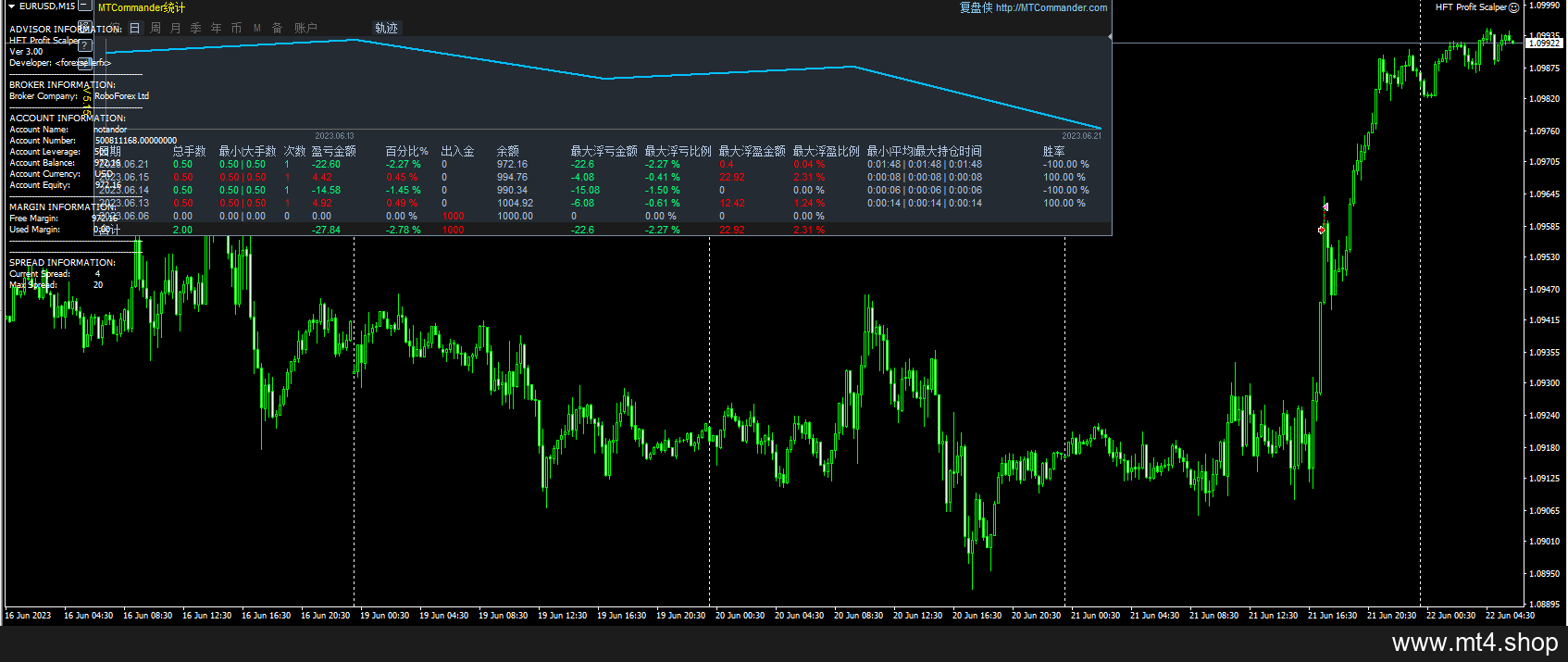Sort by the 出入金 column header
The image size is (1568, 662).
(x=457, y=151)
